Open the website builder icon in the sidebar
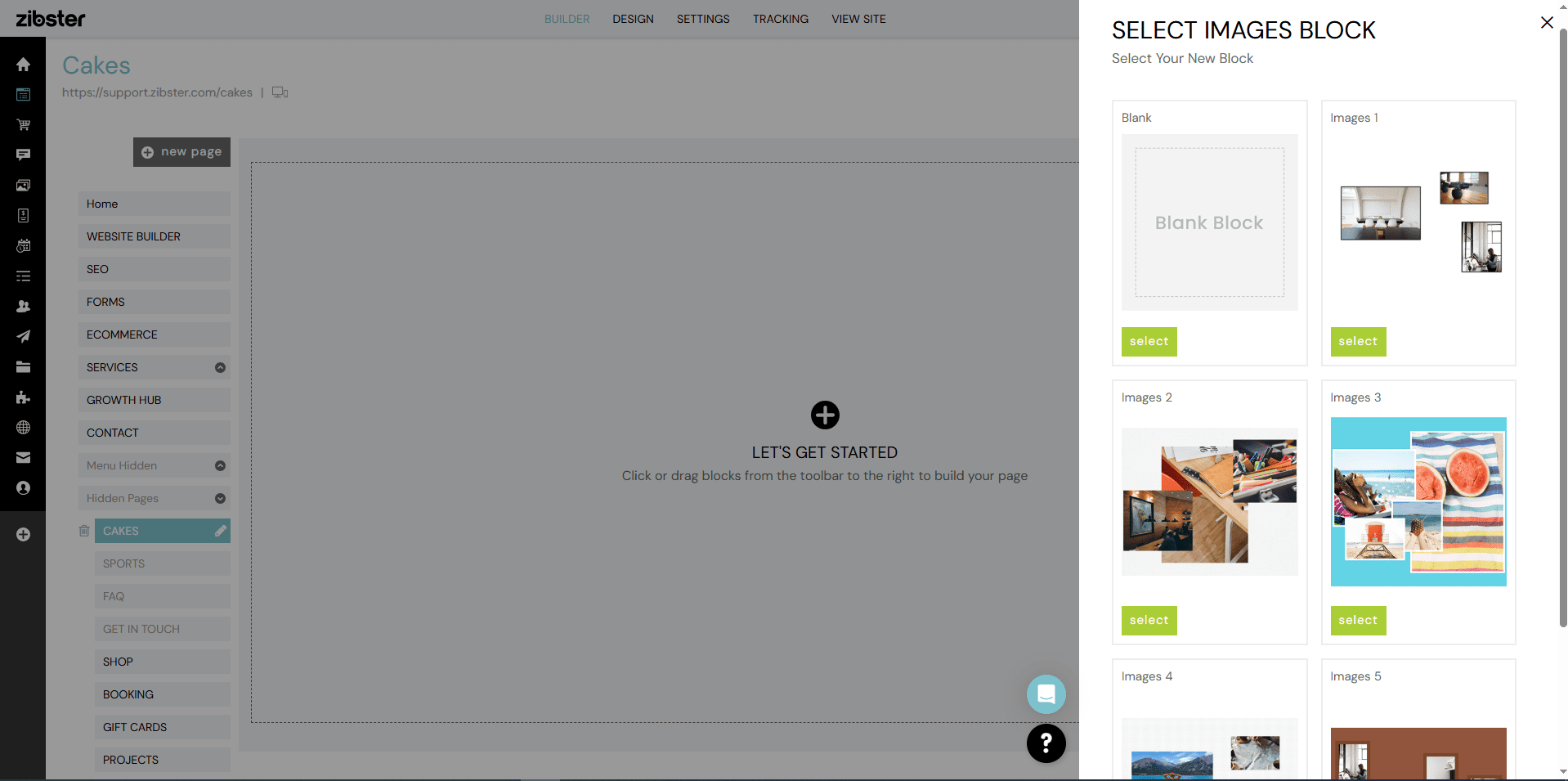This screenshot has height=781, width=1568. tap(23, 95)
